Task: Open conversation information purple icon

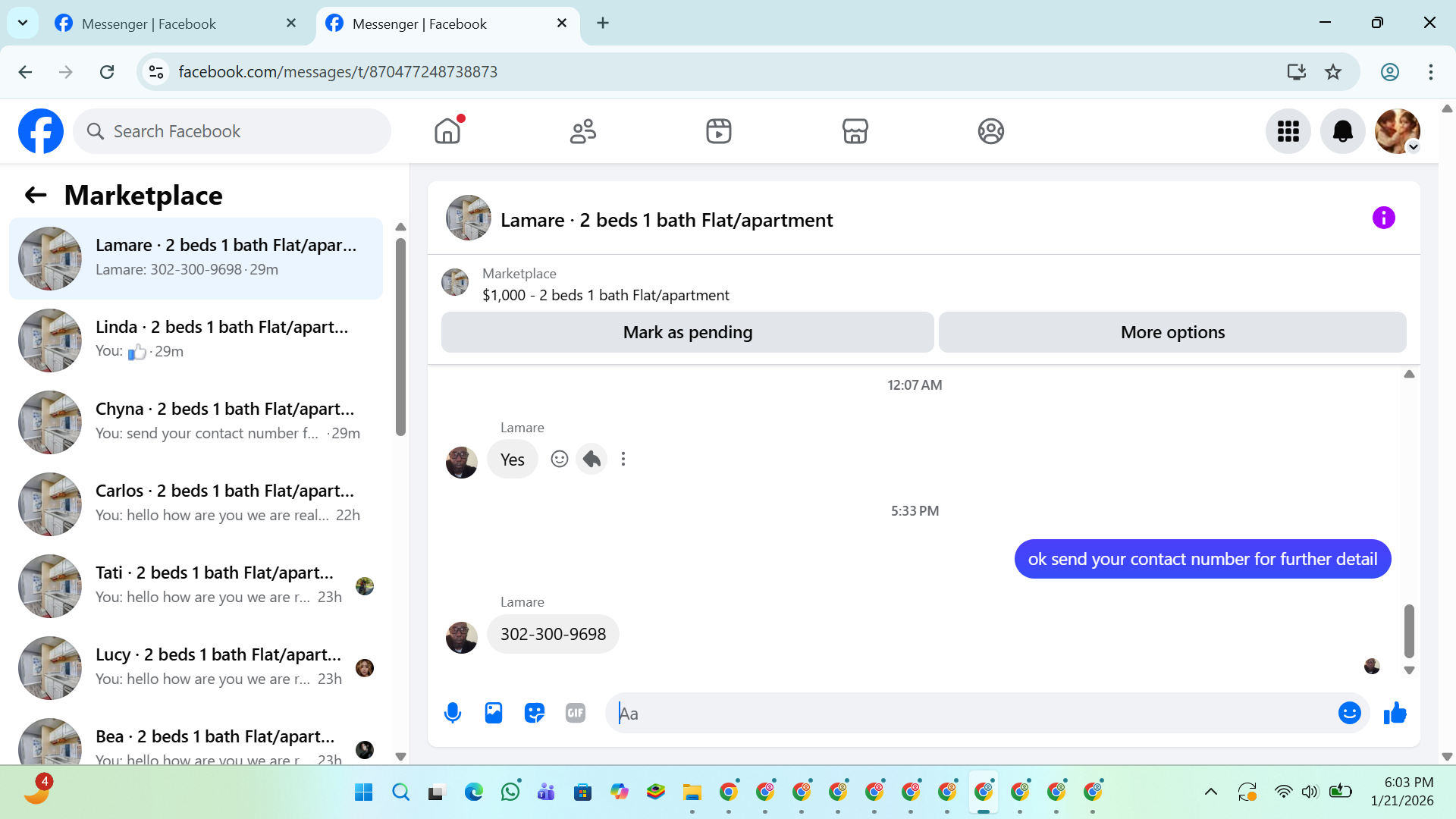Action: point(1383,218)
